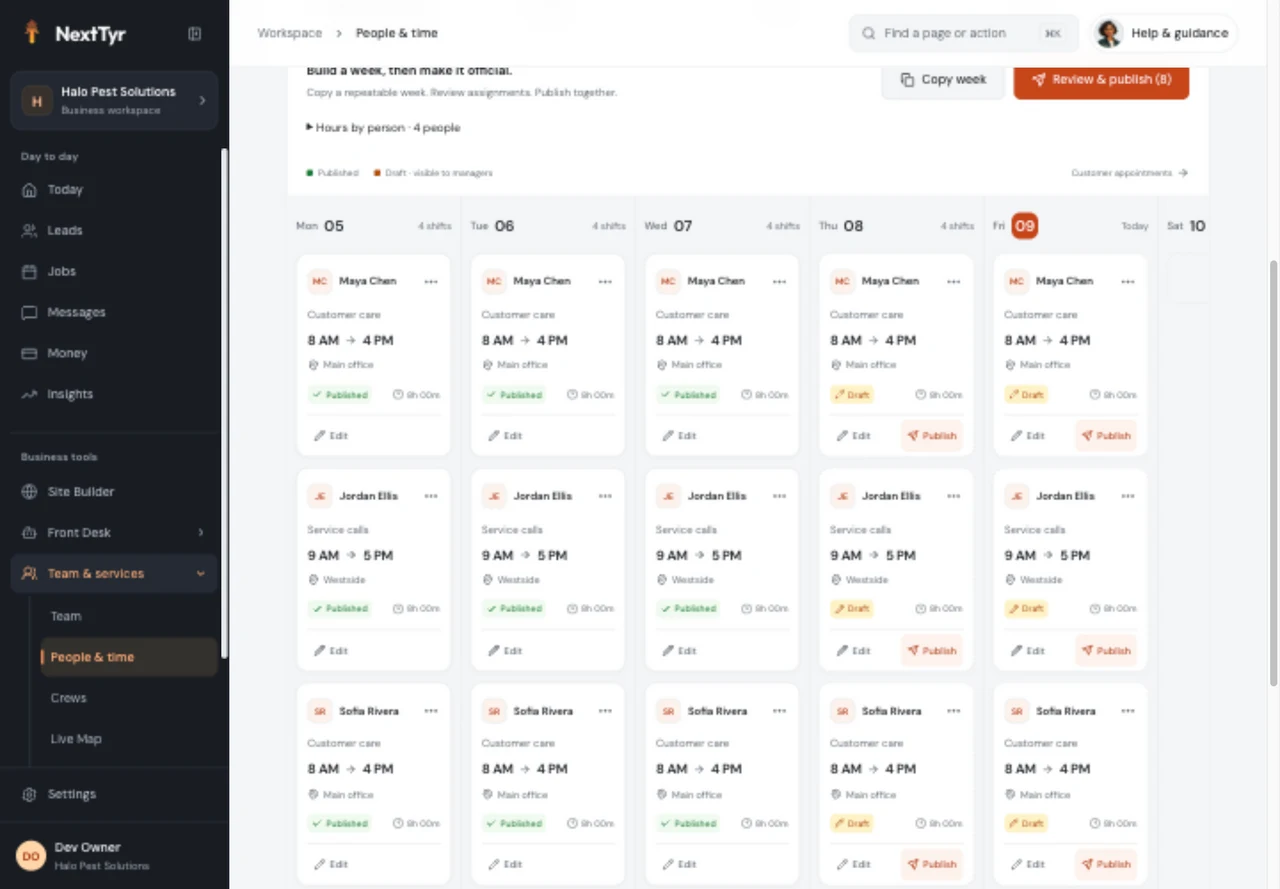Select People & time in the sidebar

[128, 657]
